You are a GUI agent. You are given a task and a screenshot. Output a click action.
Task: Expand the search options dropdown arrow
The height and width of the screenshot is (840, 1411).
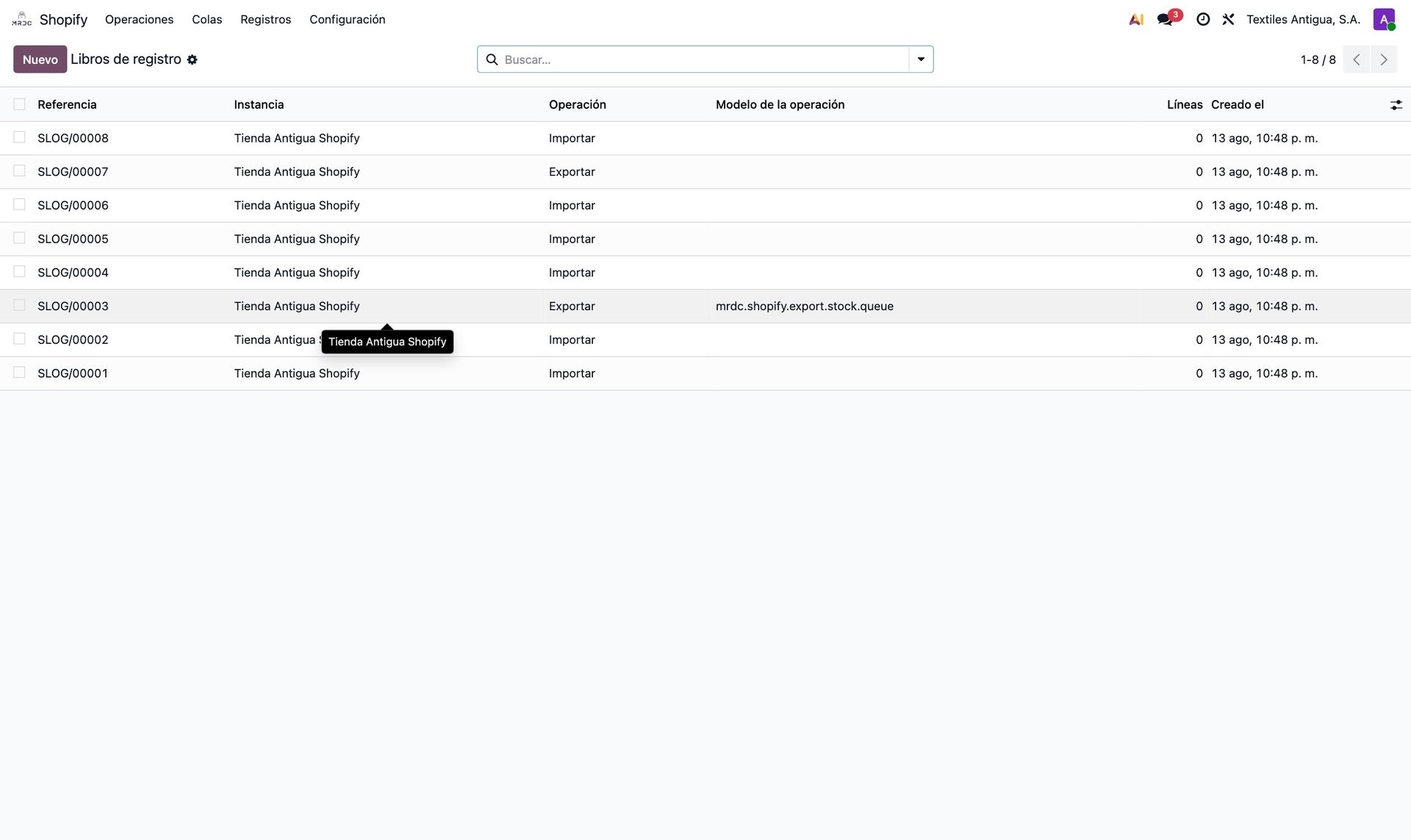[921, 60]
